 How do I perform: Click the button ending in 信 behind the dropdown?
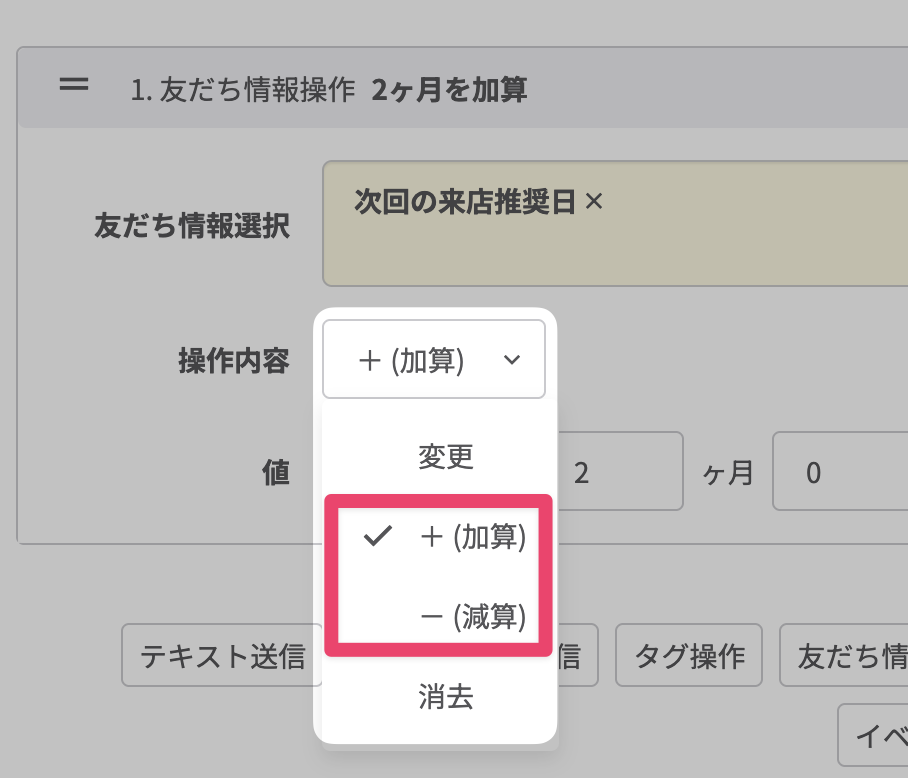[578, 655]
